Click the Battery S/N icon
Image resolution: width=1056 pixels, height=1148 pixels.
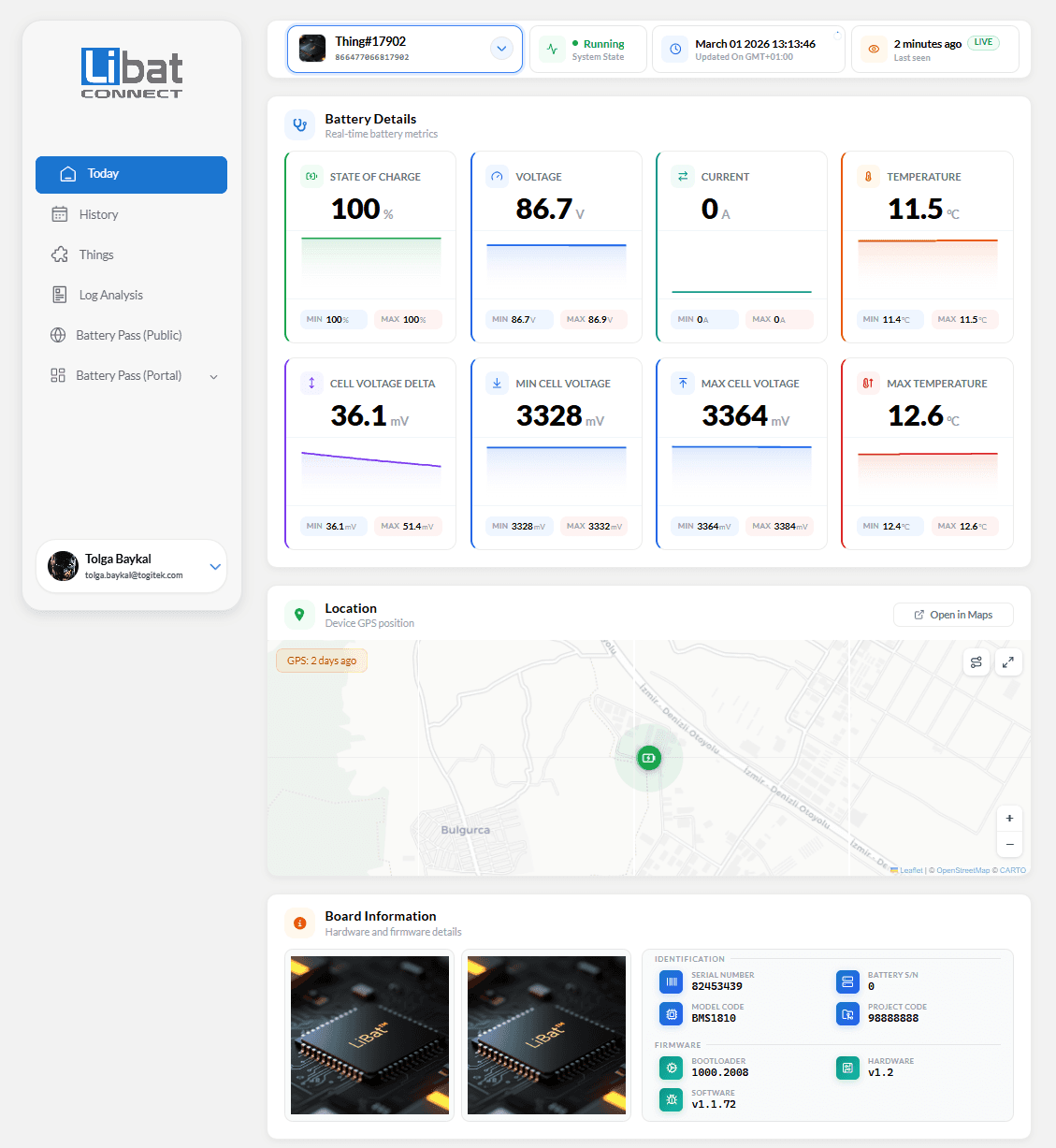847,981
